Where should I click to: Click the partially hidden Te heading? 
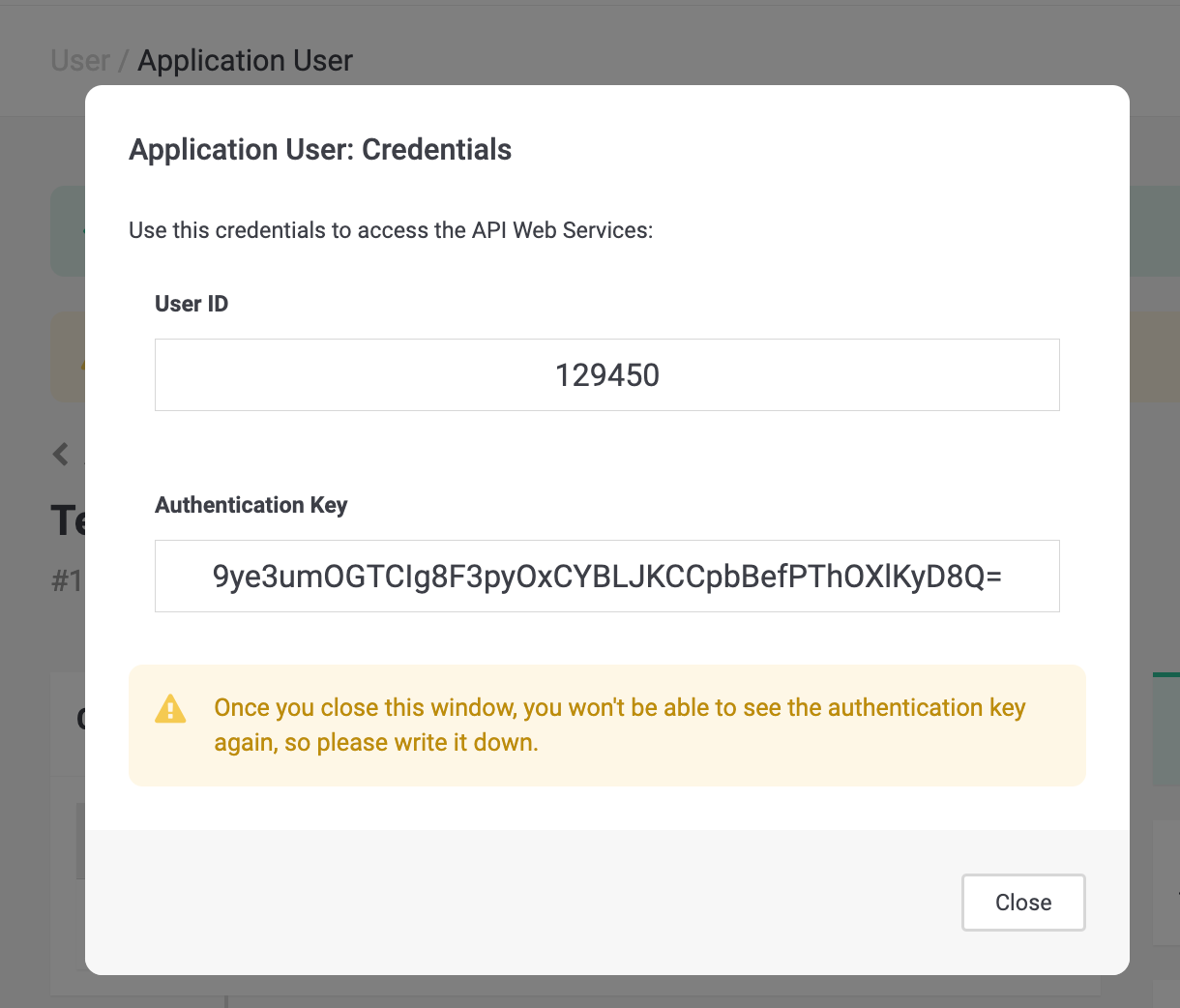[68, 521]
